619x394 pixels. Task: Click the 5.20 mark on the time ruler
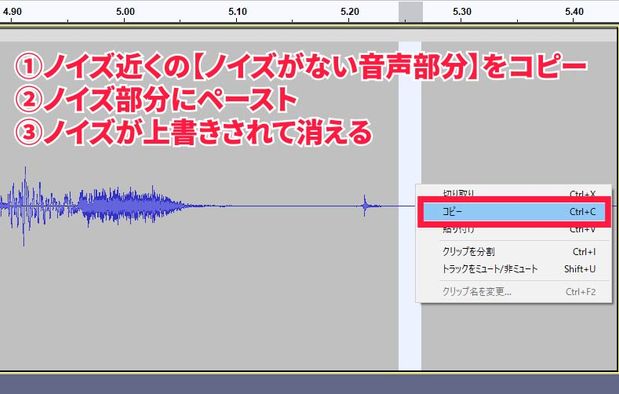tap(350, 11)
